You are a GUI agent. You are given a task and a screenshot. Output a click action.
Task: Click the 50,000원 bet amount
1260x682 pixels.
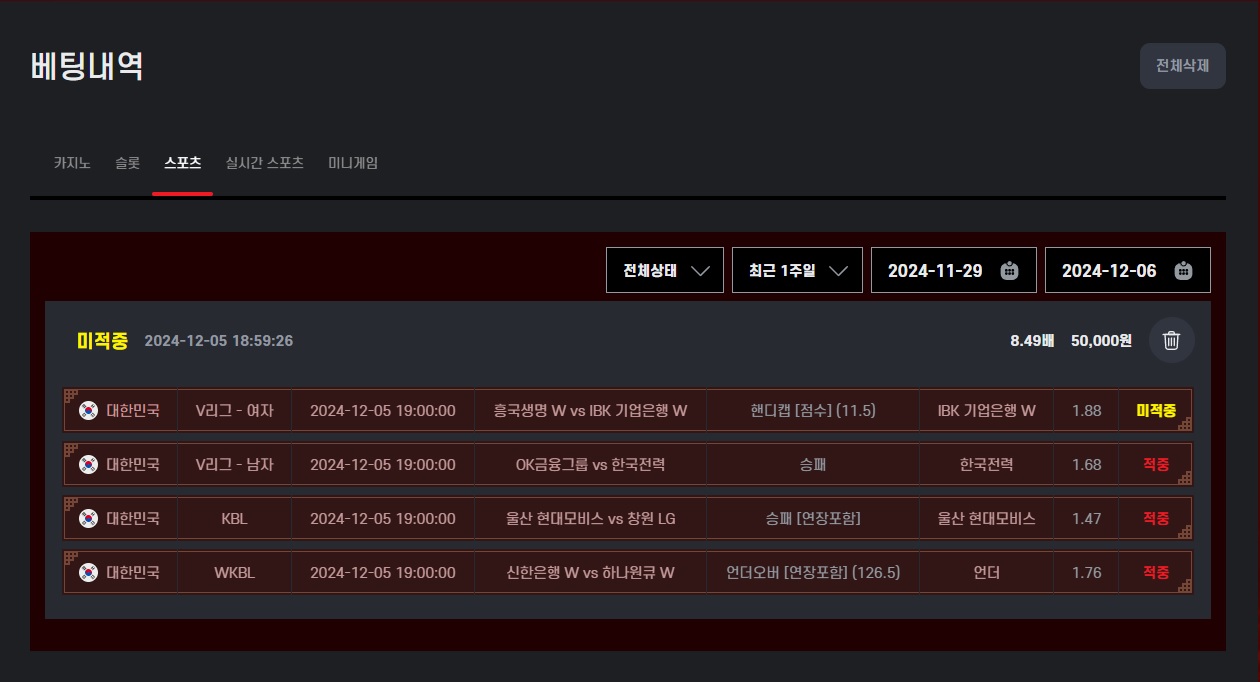tap(1101, 341)
